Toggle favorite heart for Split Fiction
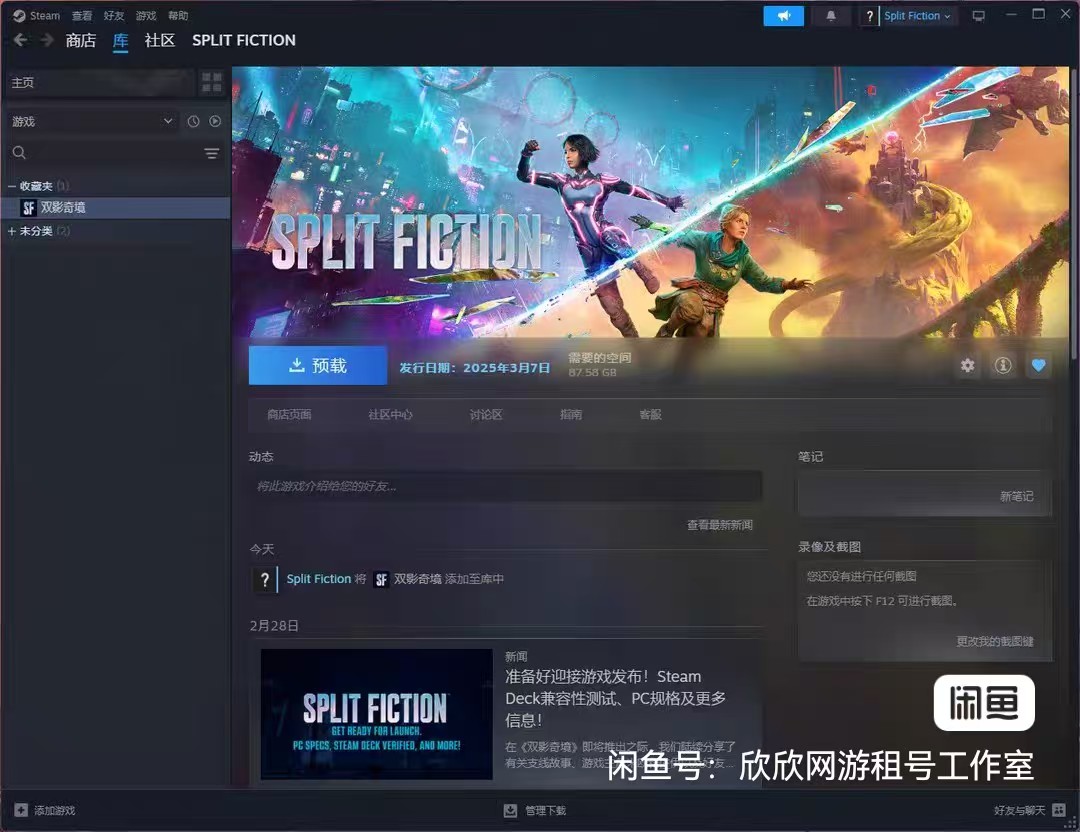The height and width of the screenshot is (832, 1080). coord(1038,366)
